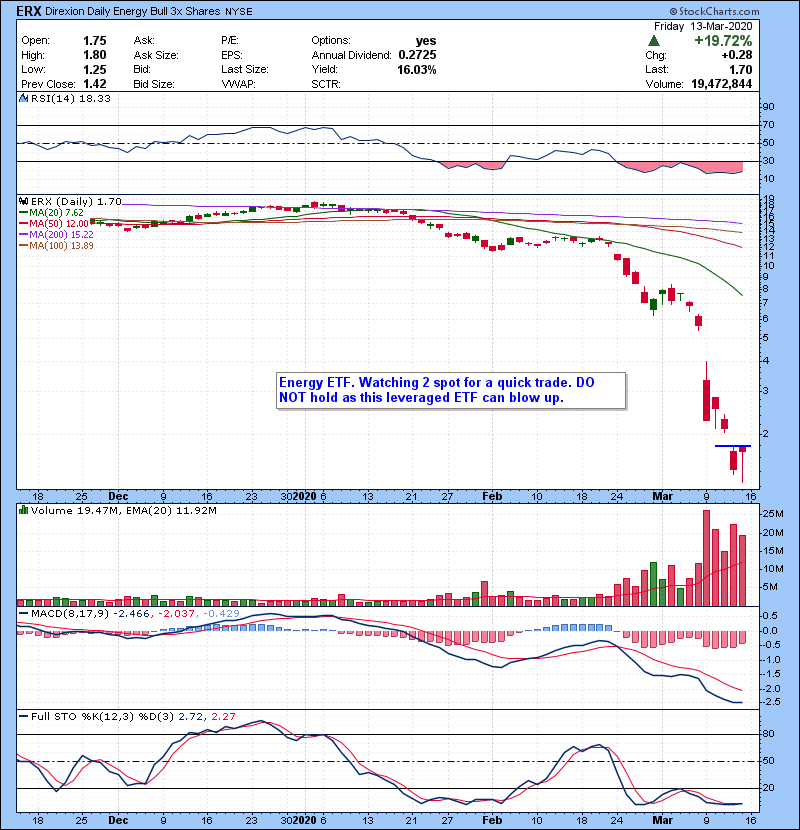Click the stochastic %K value 2.72
The height and width of the screenshot is (830, 800).
191,717
